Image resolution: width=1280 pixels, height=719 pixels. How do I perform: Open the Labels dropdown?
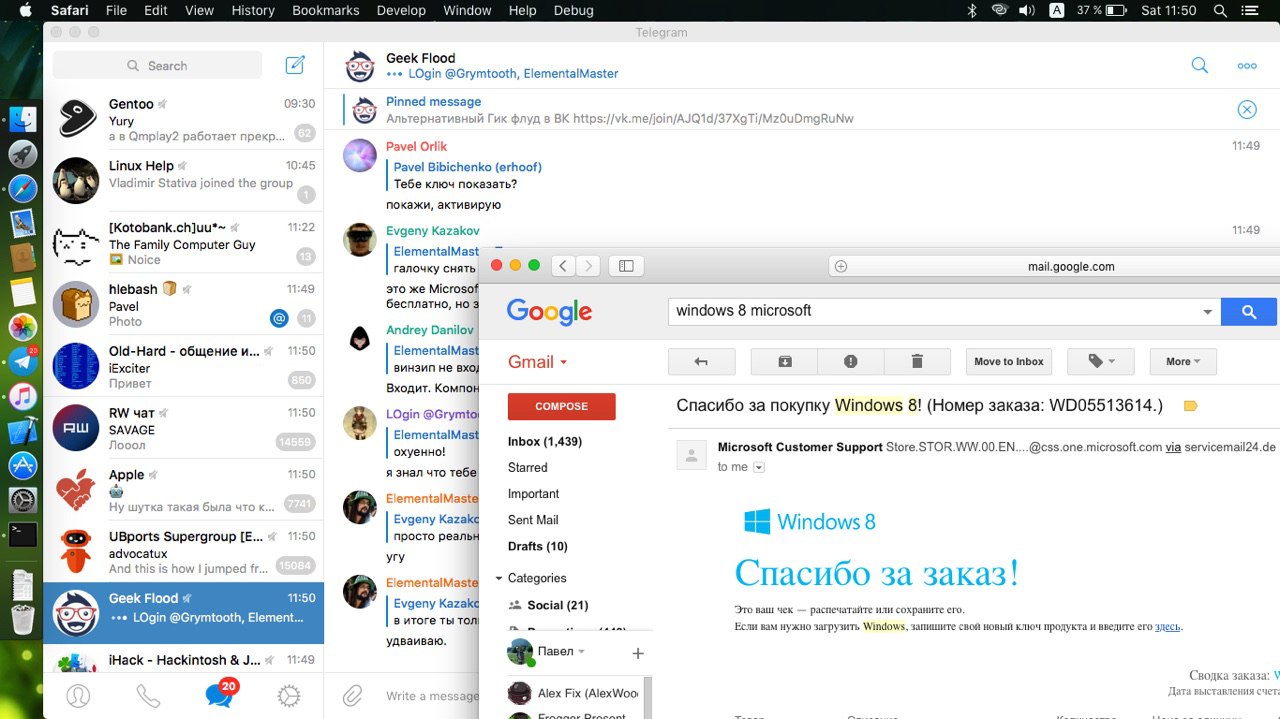[x=1101, y=362]
